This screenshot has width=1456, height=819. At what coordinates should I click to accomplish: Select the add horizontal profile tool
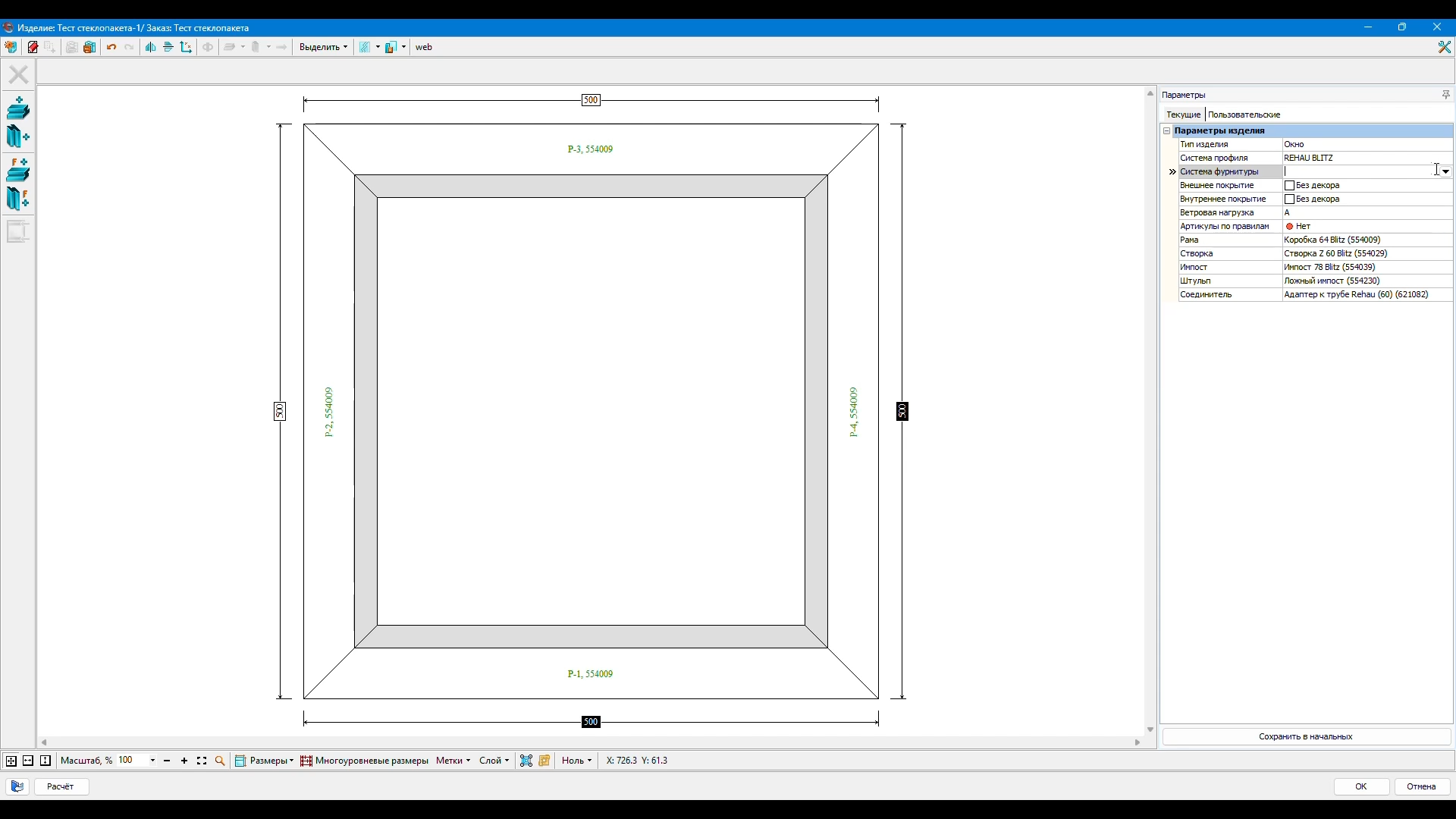18,108
